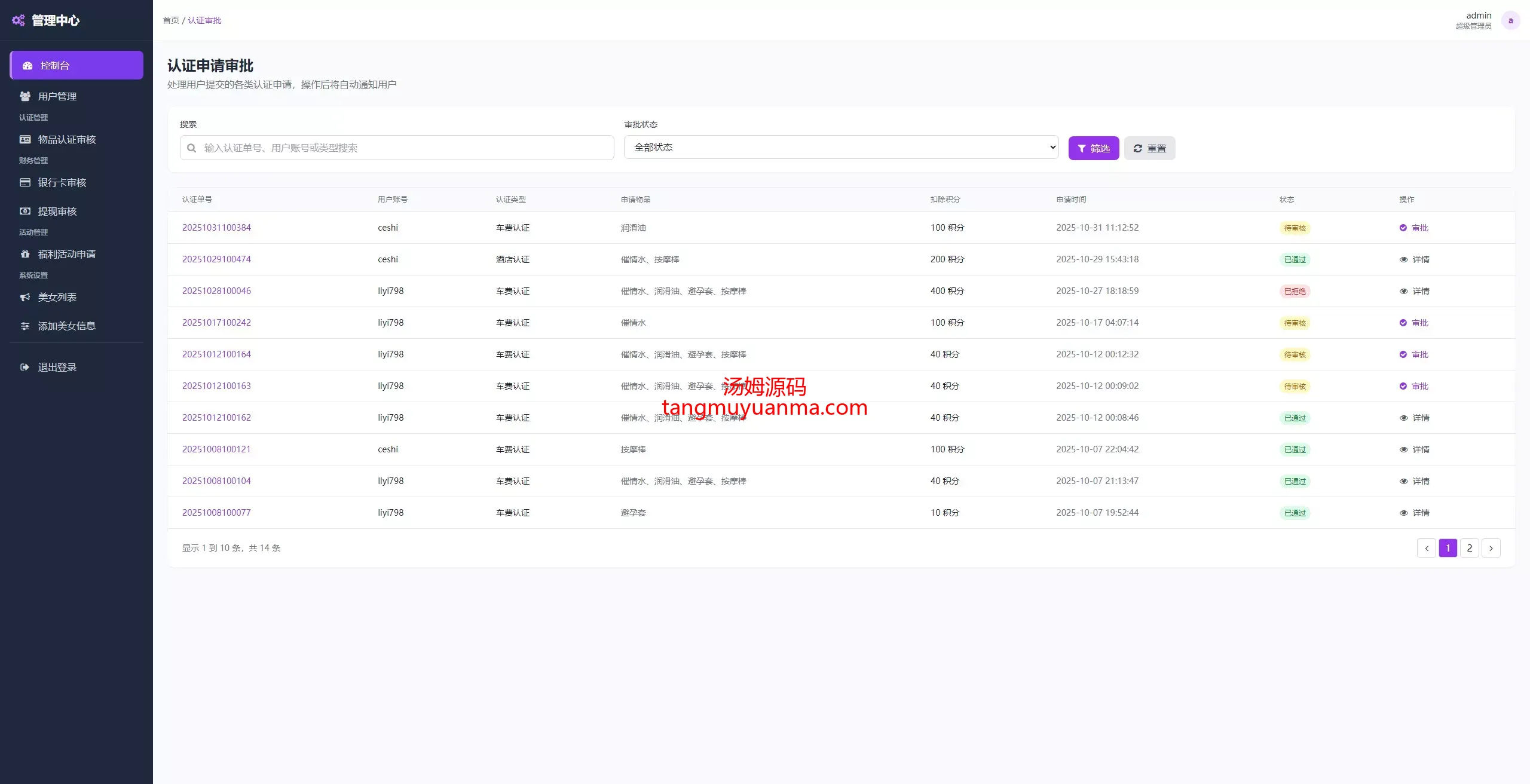Open the 提现审核 menu item
This screenshot has height=784, width=1530.
click(x=57, y=211)
